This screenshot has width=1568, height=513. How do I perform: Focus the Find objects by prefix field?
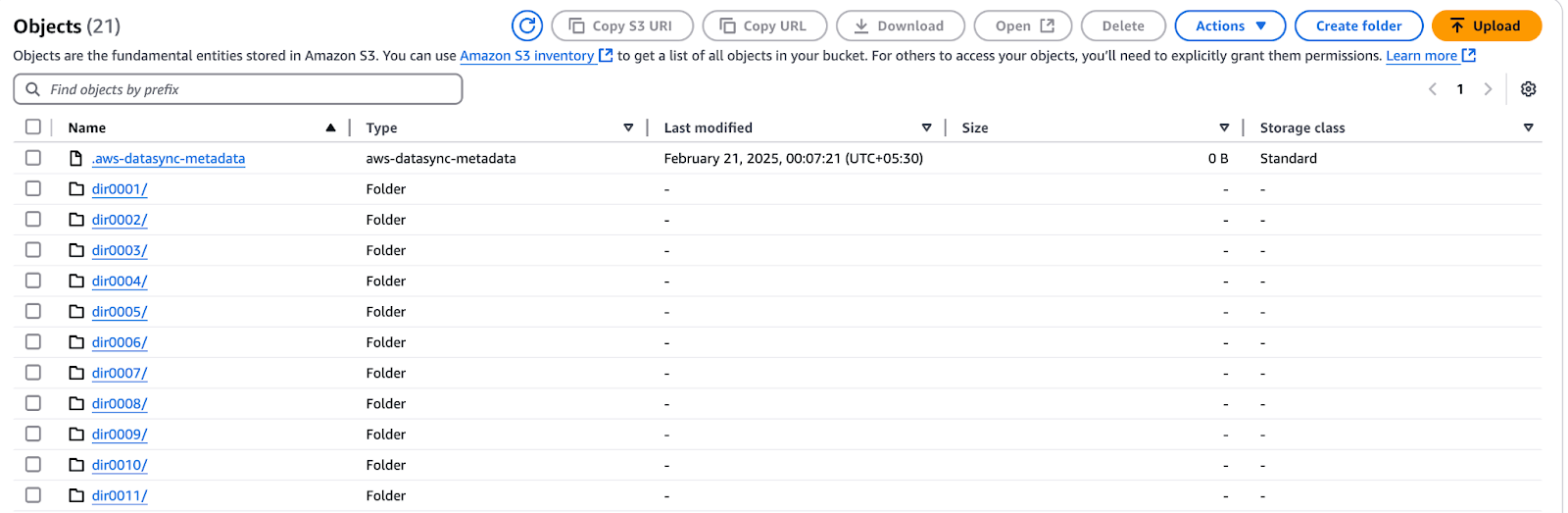(237, 89)
